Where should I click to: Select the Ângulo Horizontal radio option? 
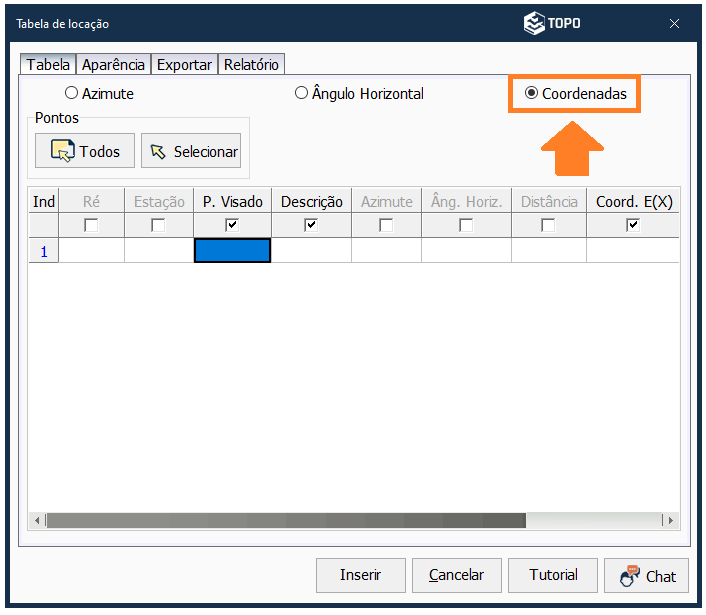(301, 94)
